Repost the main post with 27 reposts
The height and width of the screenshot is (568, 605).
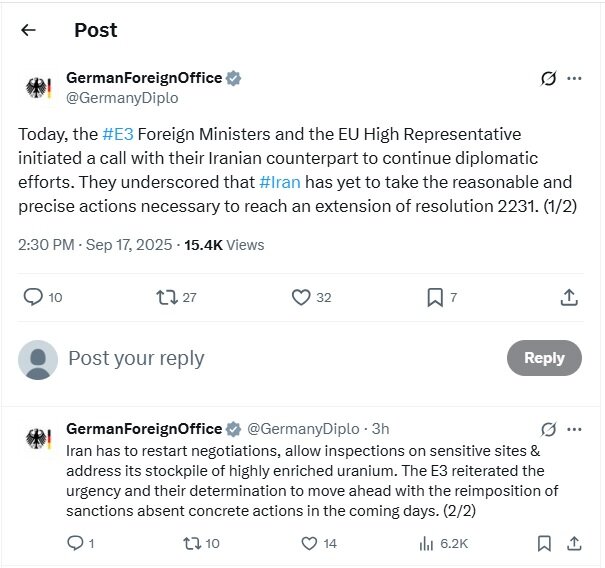click(169, 297)
